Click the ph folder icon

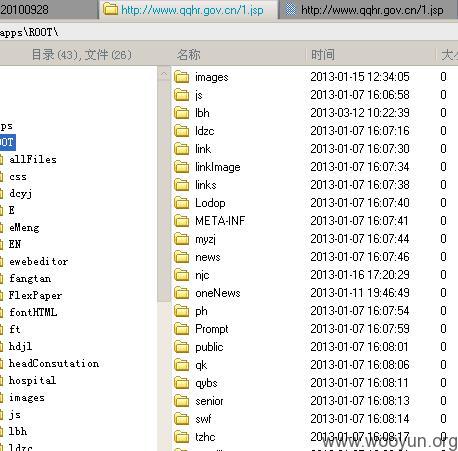click(x=182, y=311)
